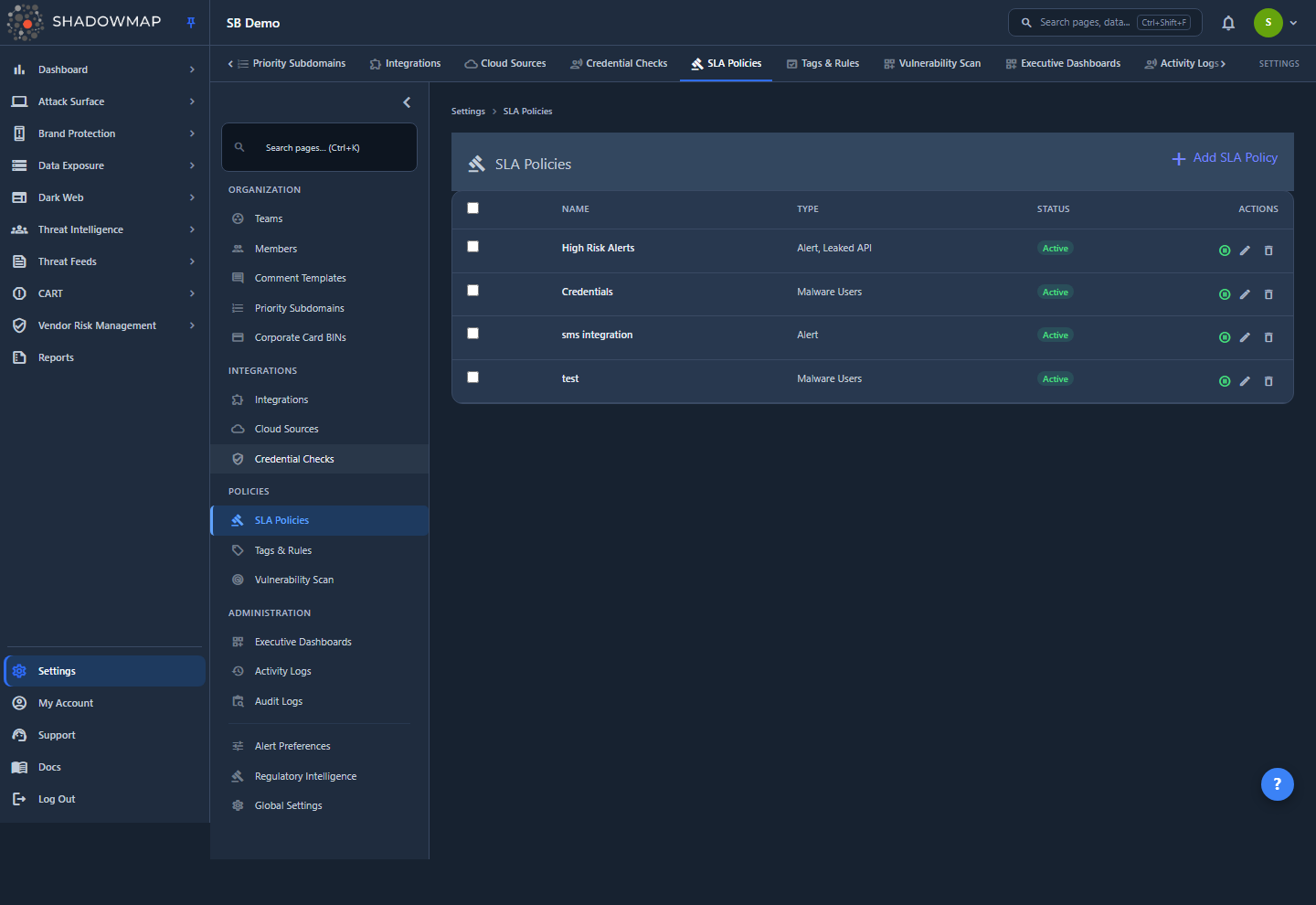Delete the High Risk Alerts policy
Image resolution: width=1316 pixels, height=905 pixels.
pyautogui.click(x=1268, y=250)
